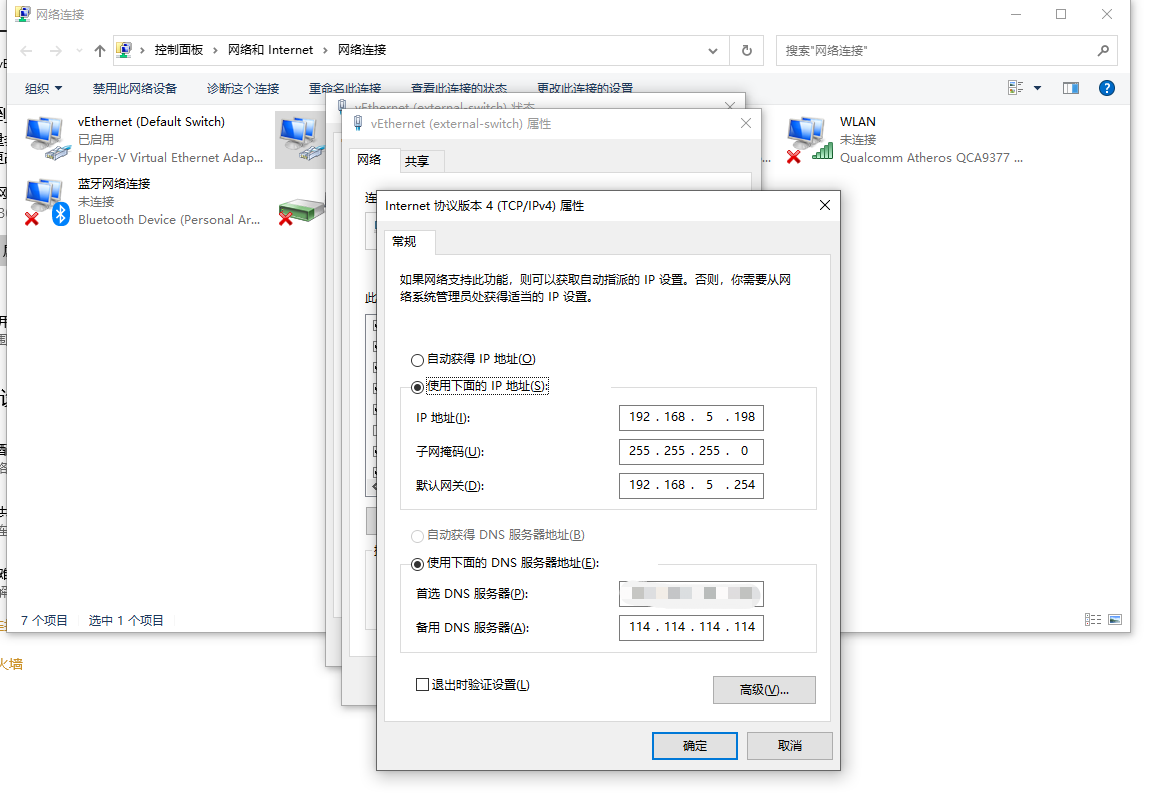
Task: Check the Validate settings upon exit checkbox
Action: [422, 685]
